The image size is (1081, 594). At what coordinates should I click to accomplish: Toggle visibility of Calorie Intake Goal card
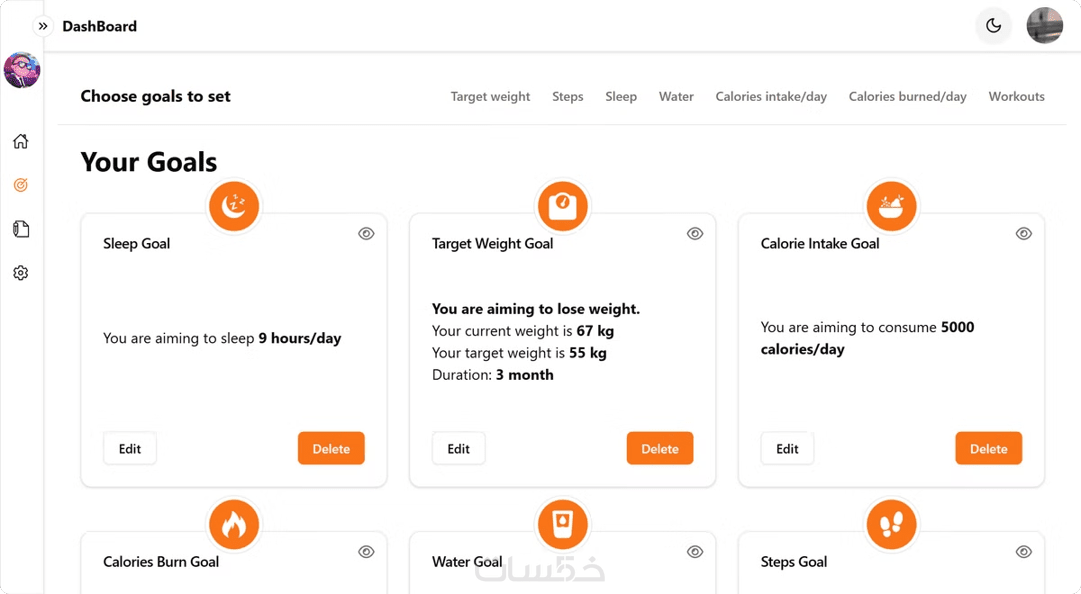tap(1023, 234)
